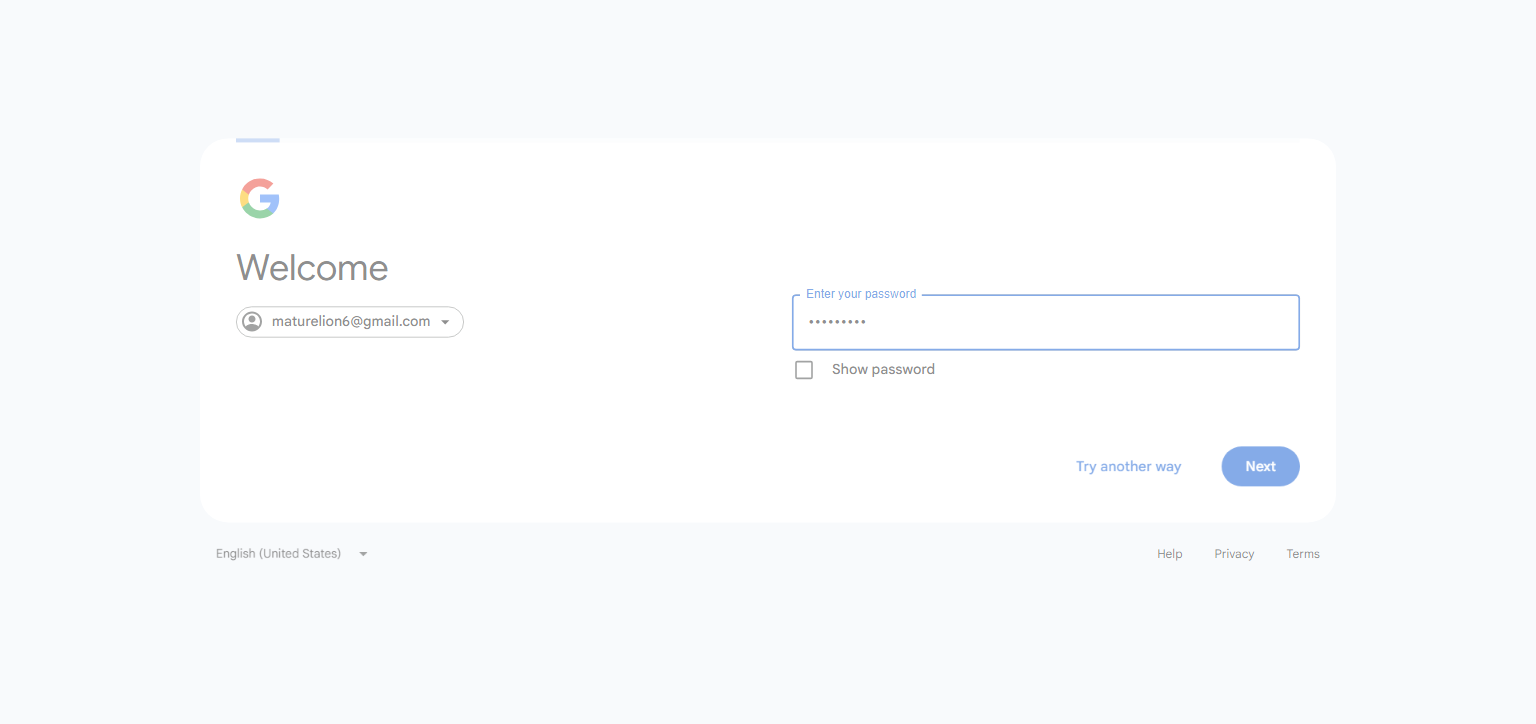Click the account avatar icon beside the email
Image resolution: width=1536 pixels, height=724 pixels.
[x=252, y=322]
